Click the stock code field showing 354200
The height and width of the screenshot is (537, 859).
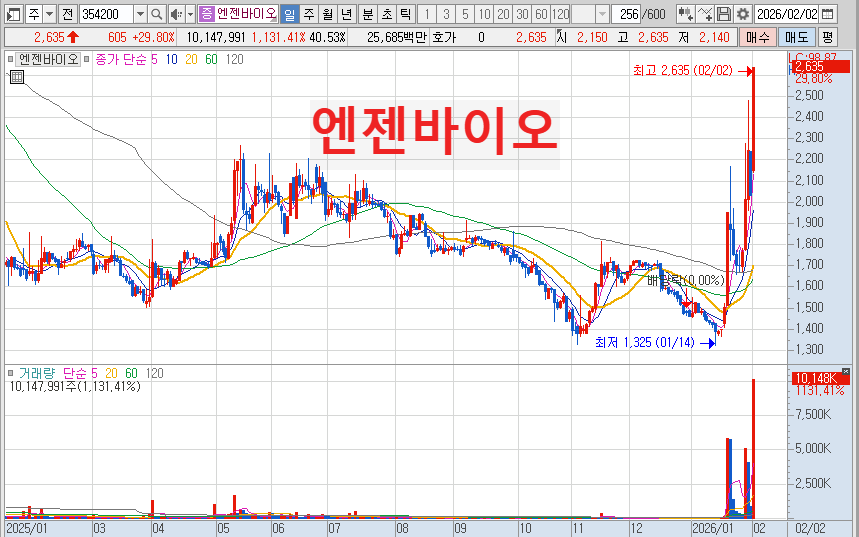coord(106,14)
